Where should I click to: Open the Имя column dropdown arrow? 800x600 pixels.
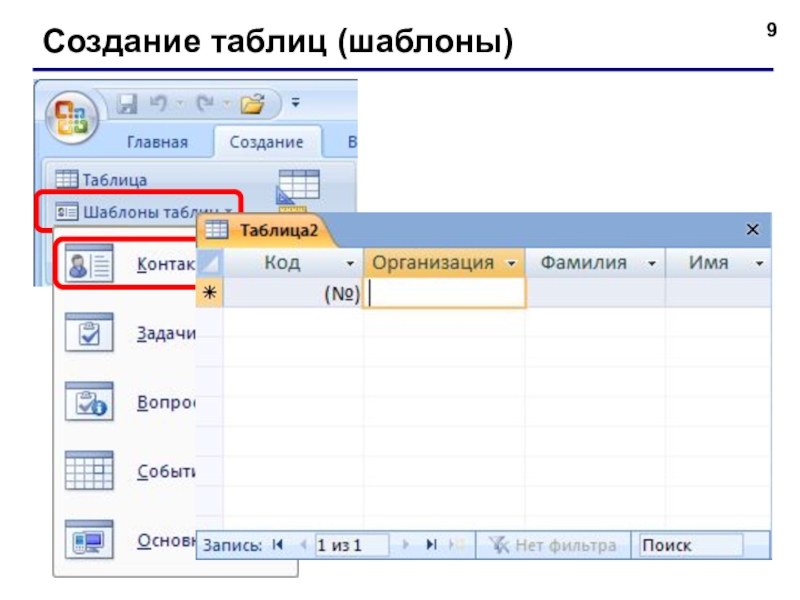pos(760,264)
